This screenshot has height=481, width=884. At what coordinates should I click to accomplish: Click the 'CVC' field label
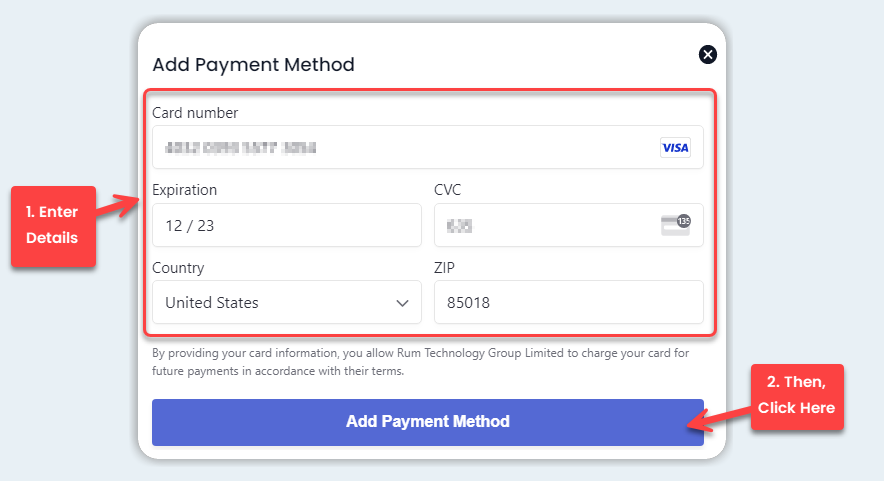[447, 190]
